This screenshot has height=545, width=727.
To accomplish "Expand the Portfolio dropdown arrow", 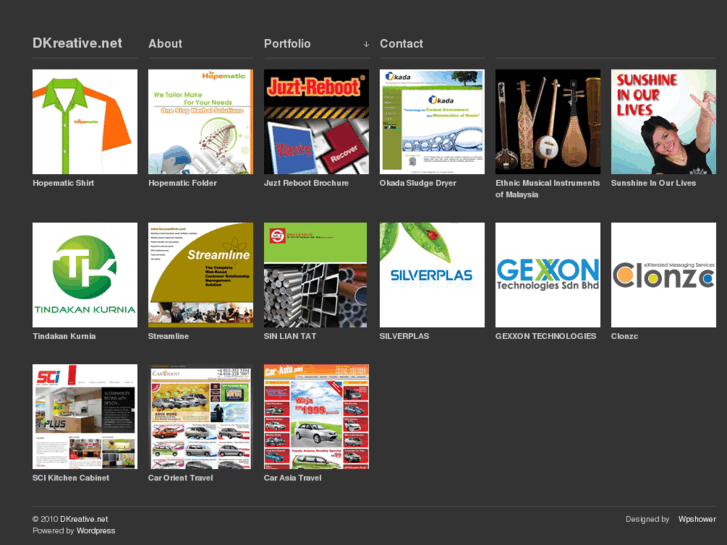I will tap(366, 44).
